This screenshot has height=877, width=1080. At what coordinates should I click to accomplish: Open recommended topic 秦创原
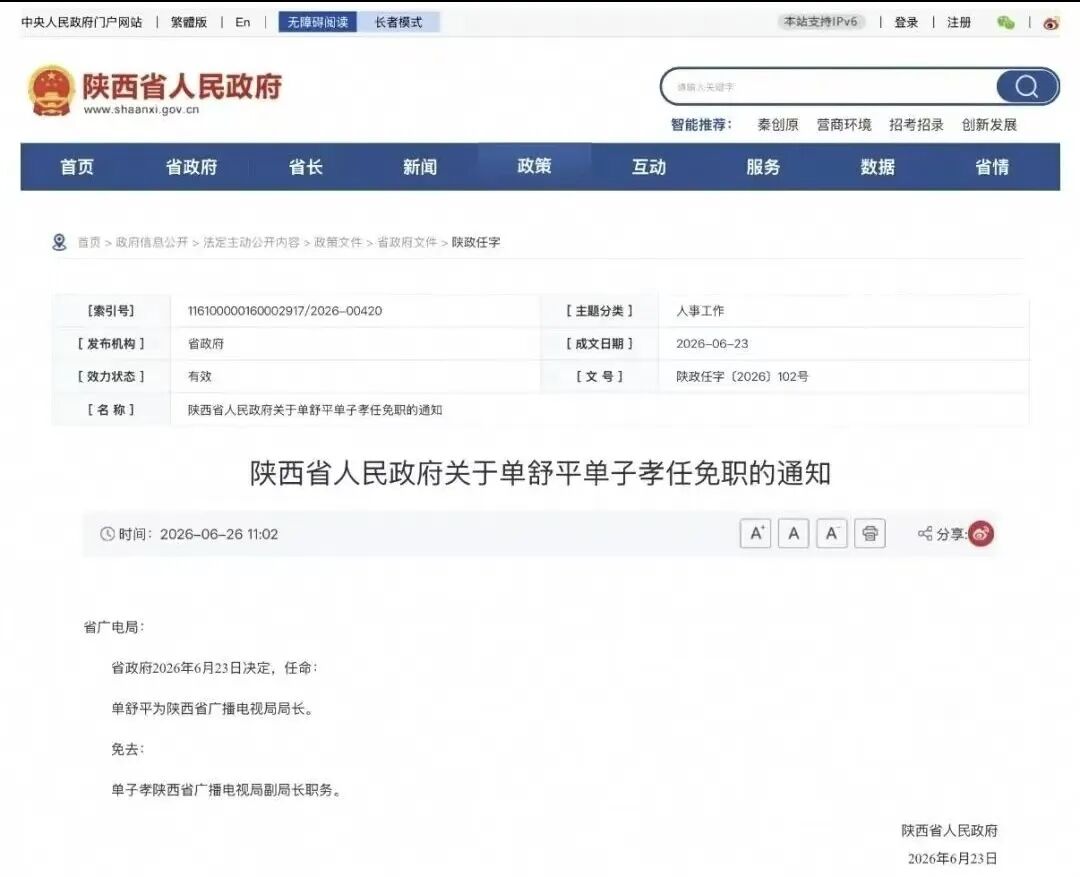778,125
